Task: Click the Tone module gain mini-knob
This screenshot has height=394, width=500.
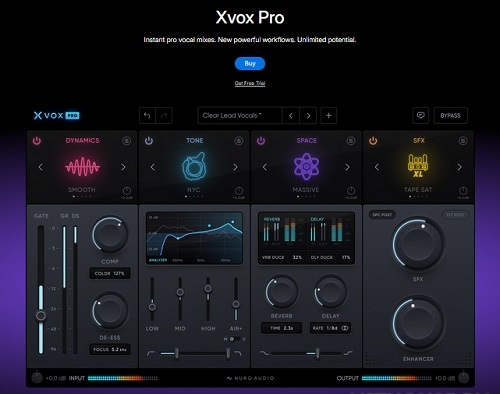Action: tap(239, 191)
